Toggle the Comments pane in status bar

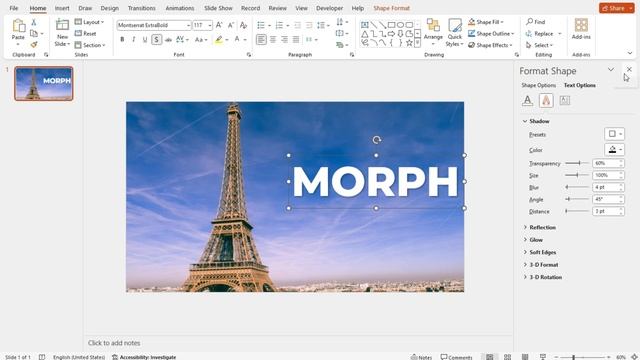pos(456,357)
